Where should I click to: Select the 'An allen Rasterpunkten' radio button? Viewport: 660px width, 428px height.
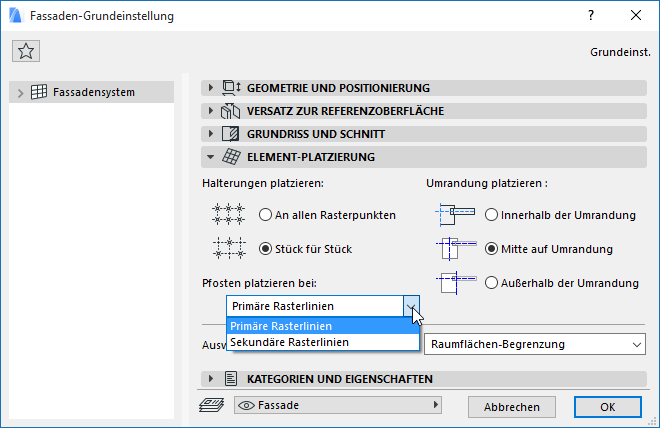click(x=265, y=214)
